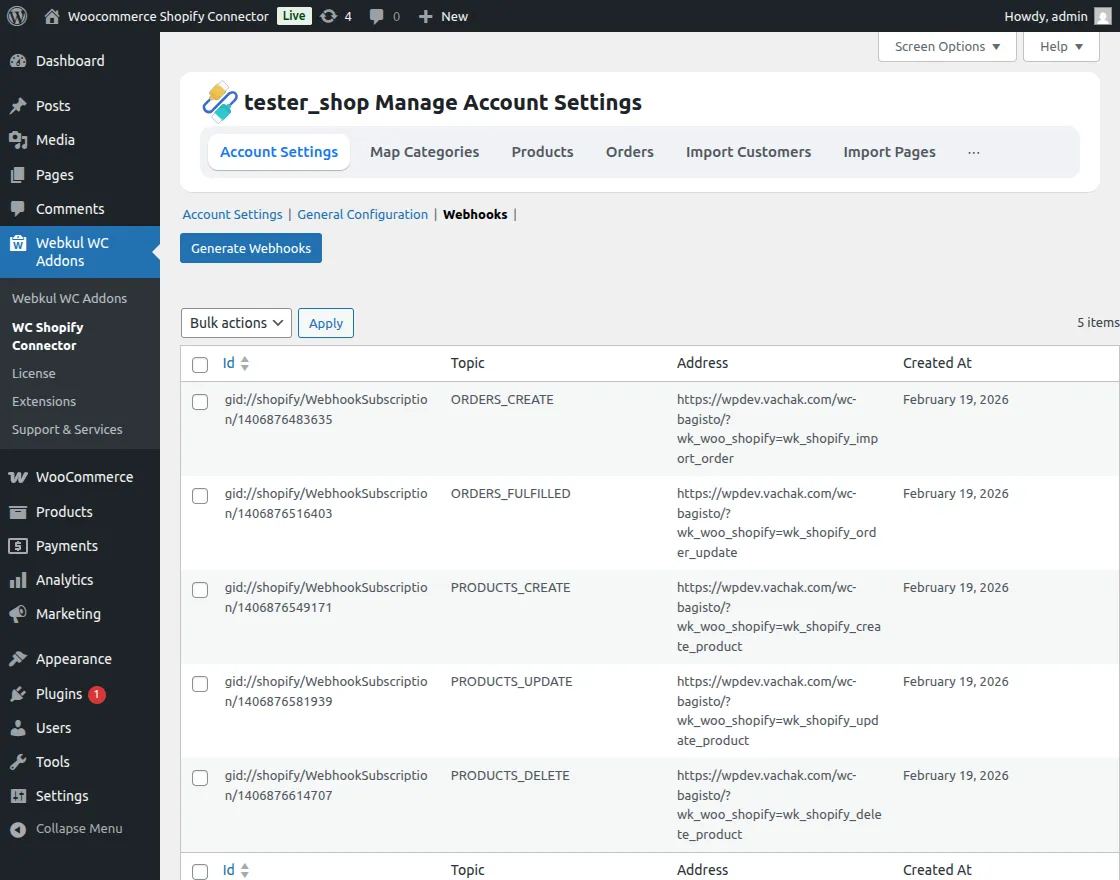The height and width of the screenshot is (880, 1120).
Task: Toggle the select-all checkbox in table header
Action: click(200, 365)
